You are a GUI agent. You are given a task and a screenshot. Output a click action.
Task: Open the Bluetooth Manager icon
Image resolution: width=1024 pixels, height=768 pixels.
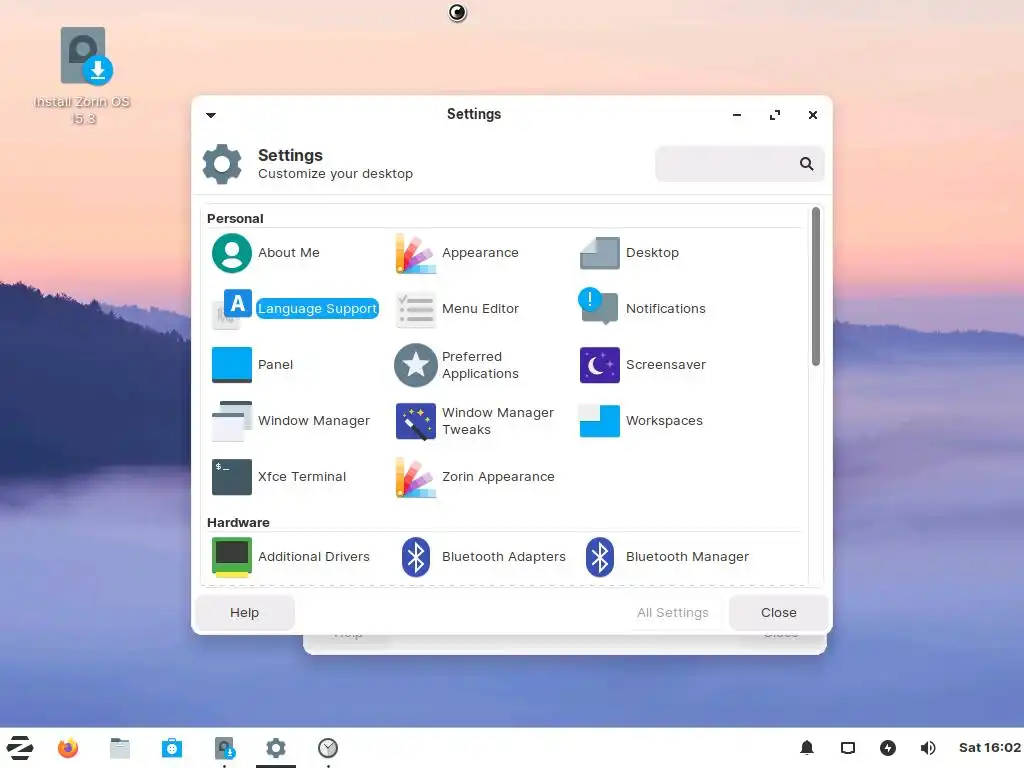pos(600,556)
